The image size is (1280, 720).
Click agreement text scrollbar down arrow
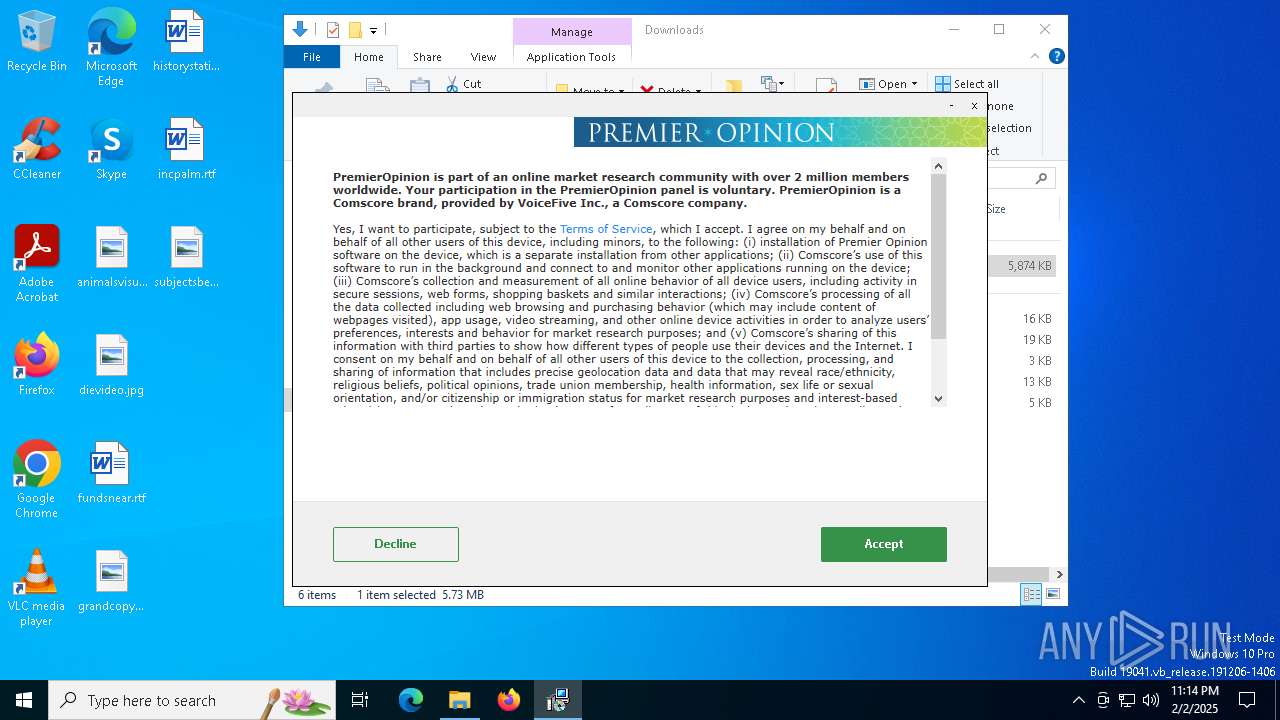pyautogui.click(x=938, y=398)
